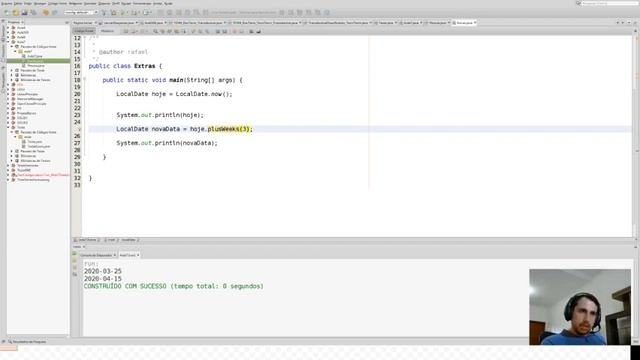The image size is (640, 360).
Task: Click the Shift Line Right icon
Action: pyautogui.click(x=224, y=31)
